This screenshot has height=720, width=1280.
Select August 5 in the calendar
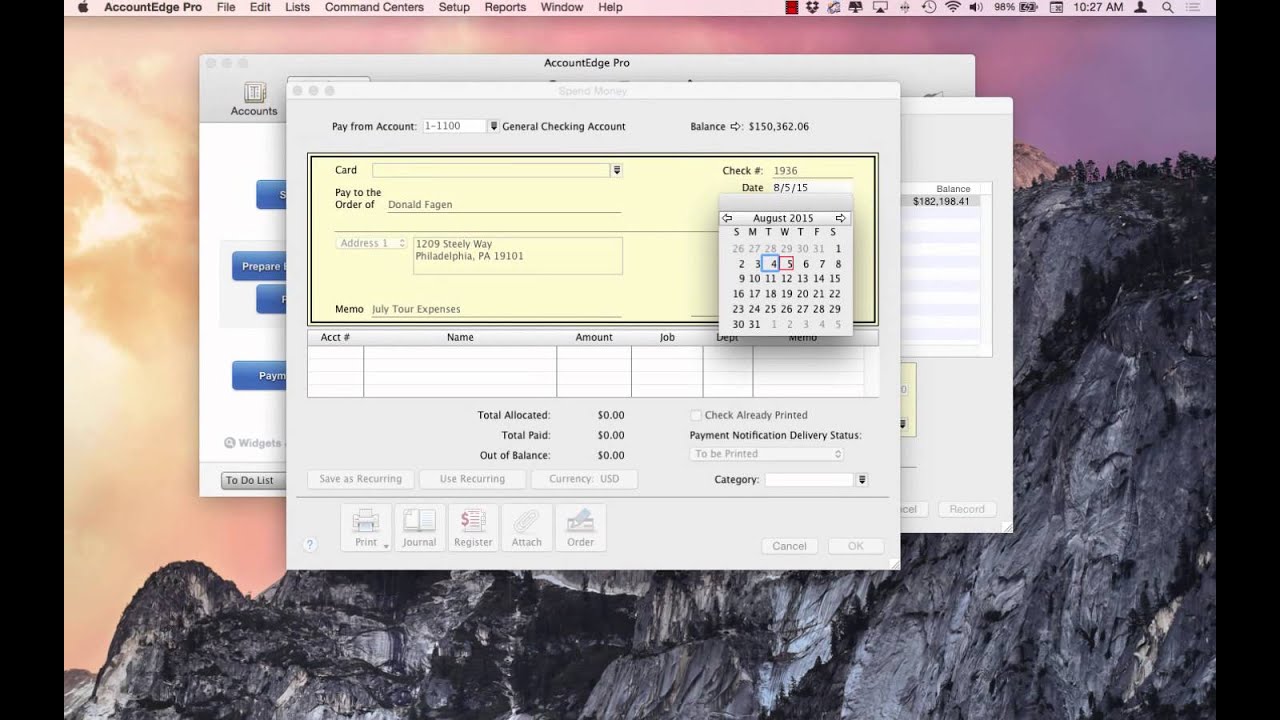pos(787,264)
